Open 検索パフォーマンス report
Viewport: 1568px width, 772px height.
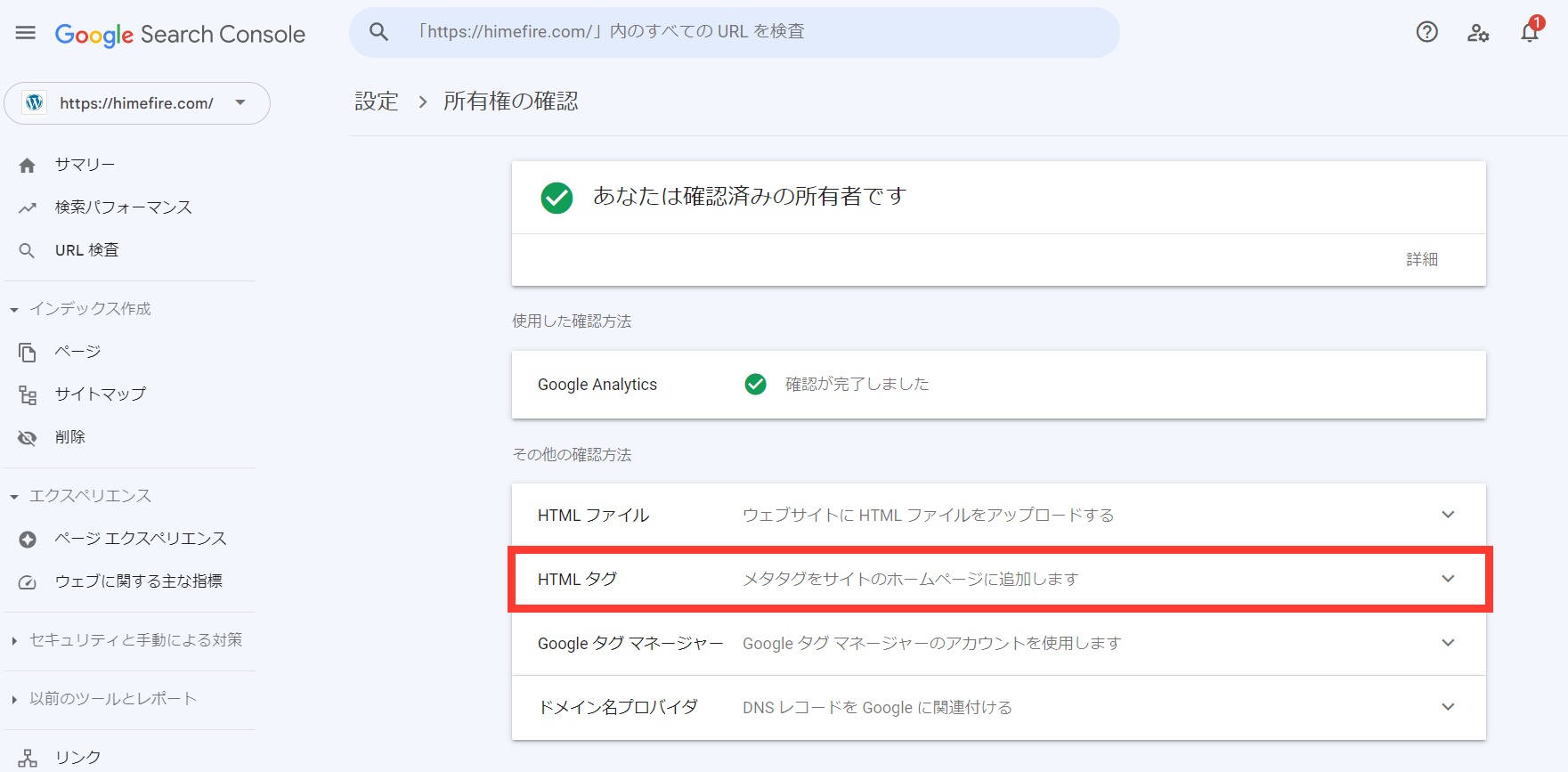click(124, 207)
